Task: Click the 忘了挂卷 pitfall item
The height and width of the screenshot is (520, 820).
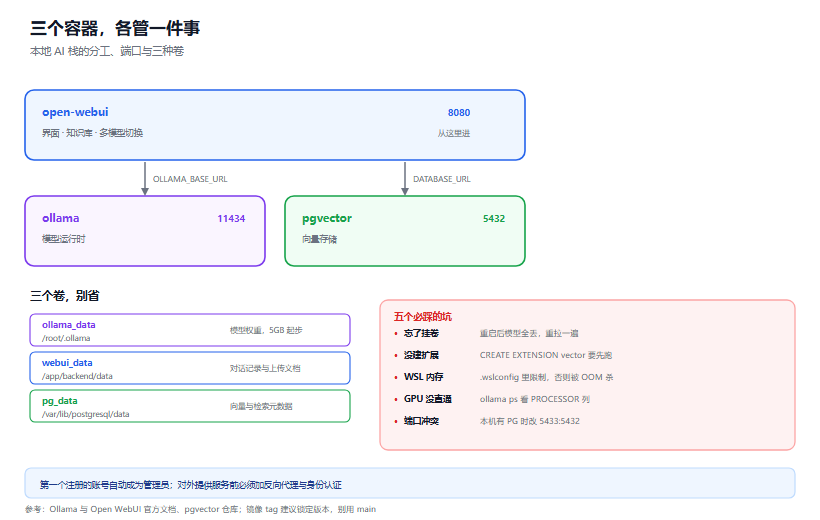Action: coord(421,334)
